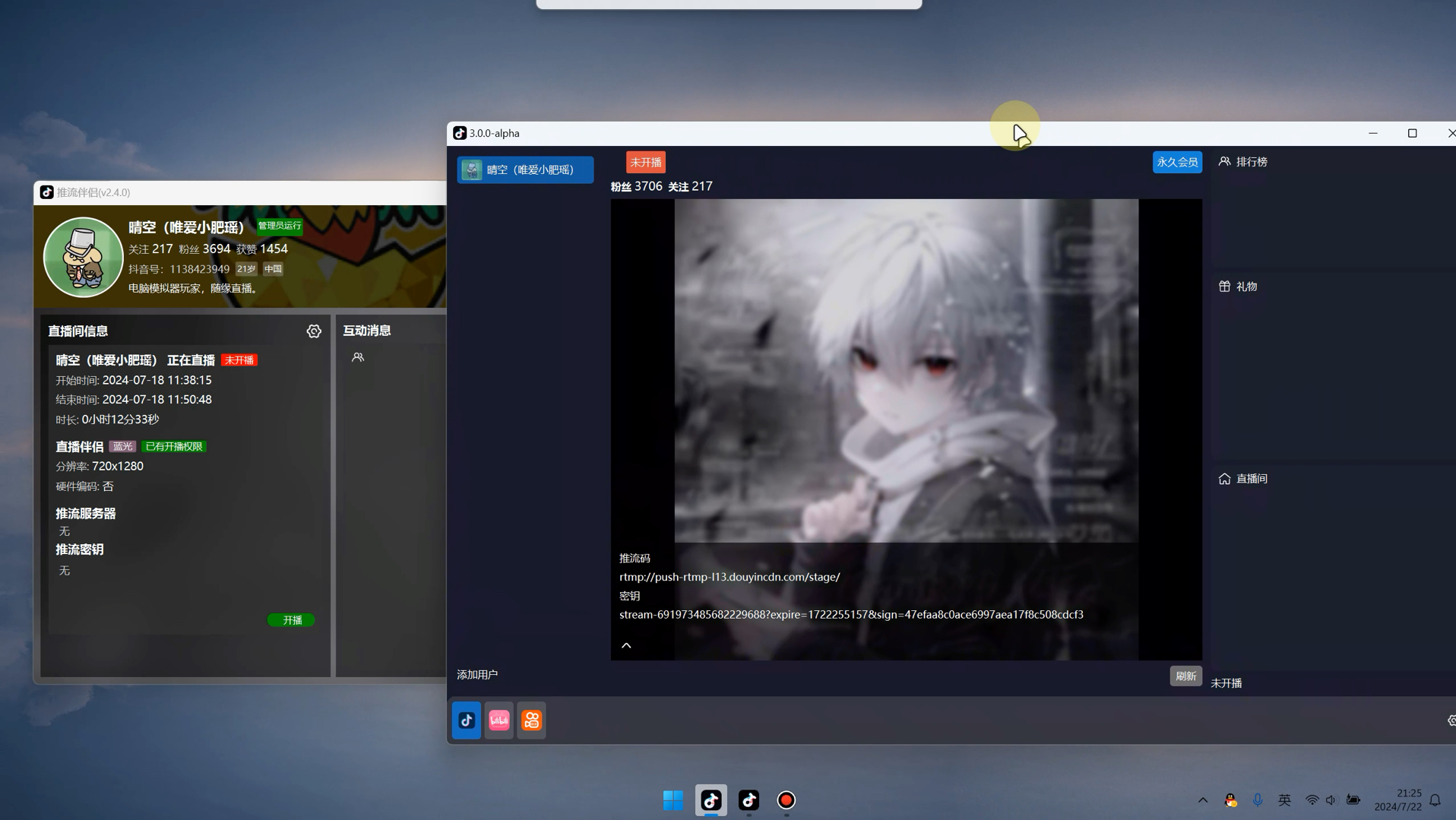The height and width of the screenshot is (820, 1456).
Task: Click the 21岁 age tag
Action: pyautogui.click(x=246, y=269)
